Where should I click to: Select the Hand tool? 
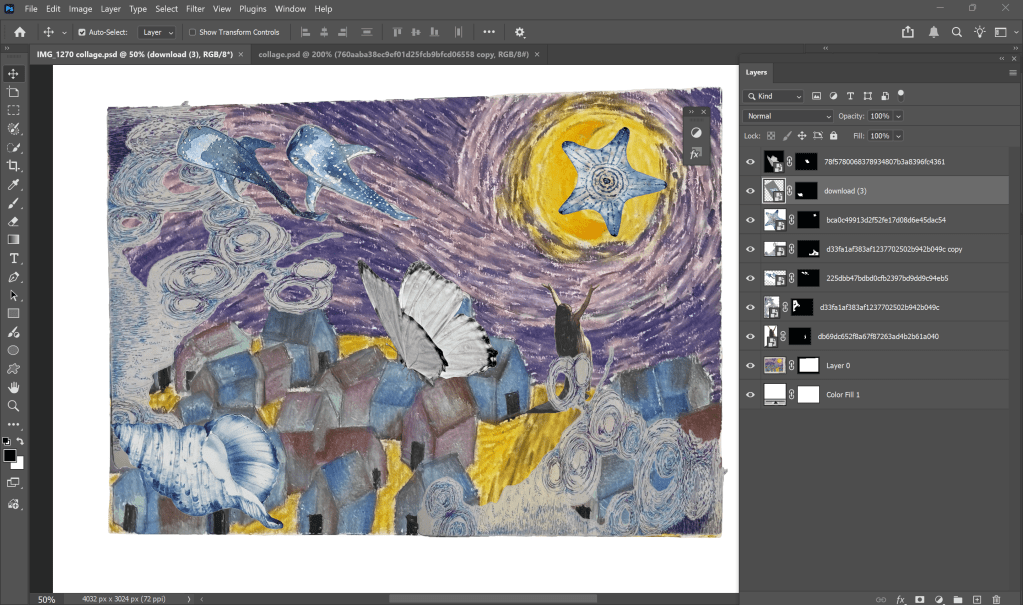pyautogui.click(x=13, y=388)
